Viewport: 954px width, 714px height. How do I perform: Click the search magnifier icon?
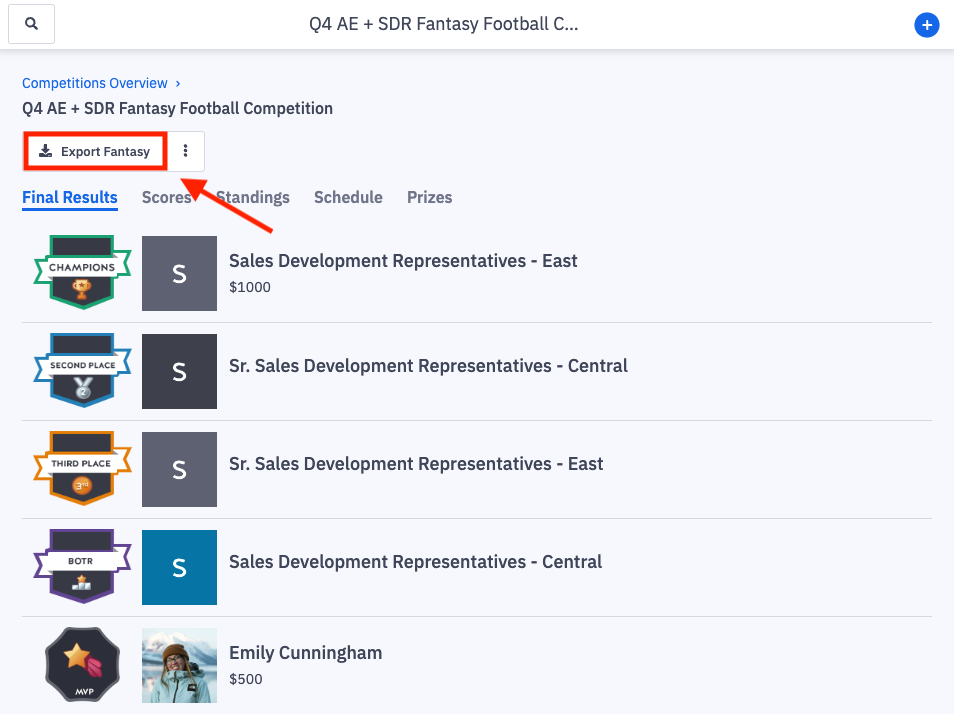tap(32, 24)
